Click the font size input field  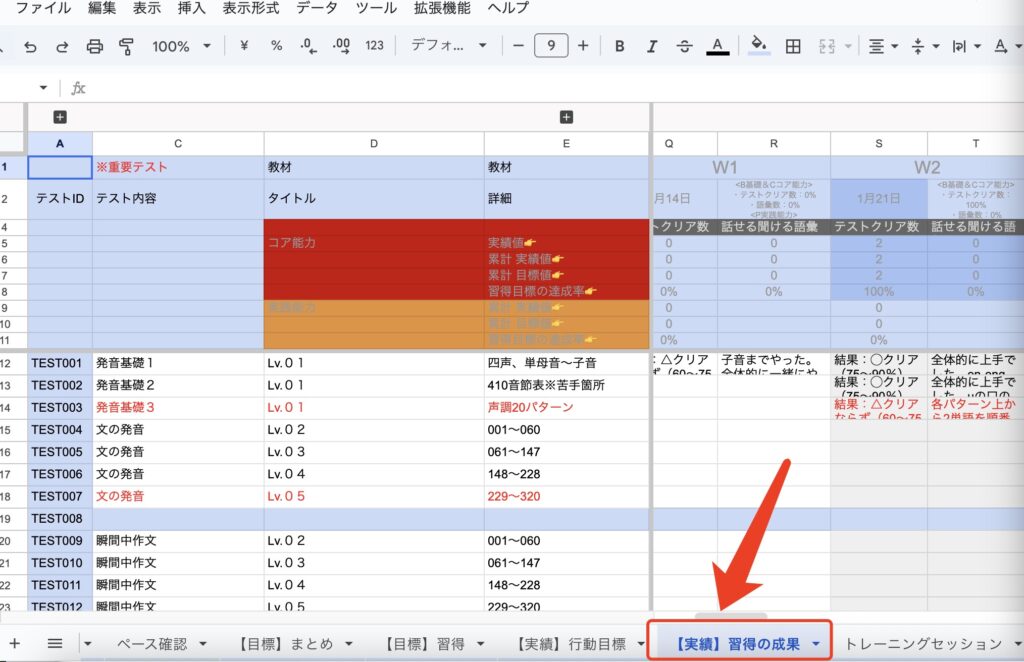click(551, 46)
